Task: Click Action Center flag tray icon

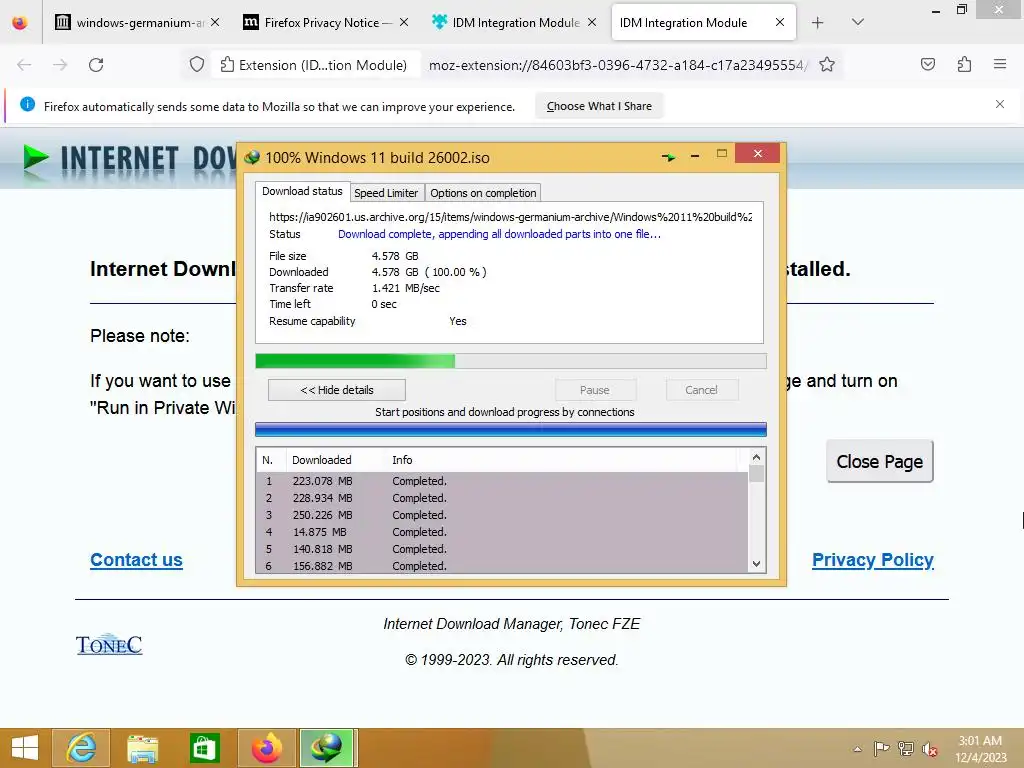Action: point(881,748)
